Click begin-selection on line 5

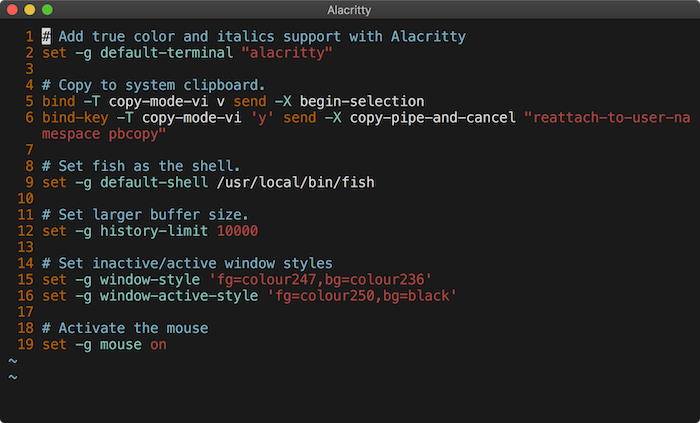(362, 101)
